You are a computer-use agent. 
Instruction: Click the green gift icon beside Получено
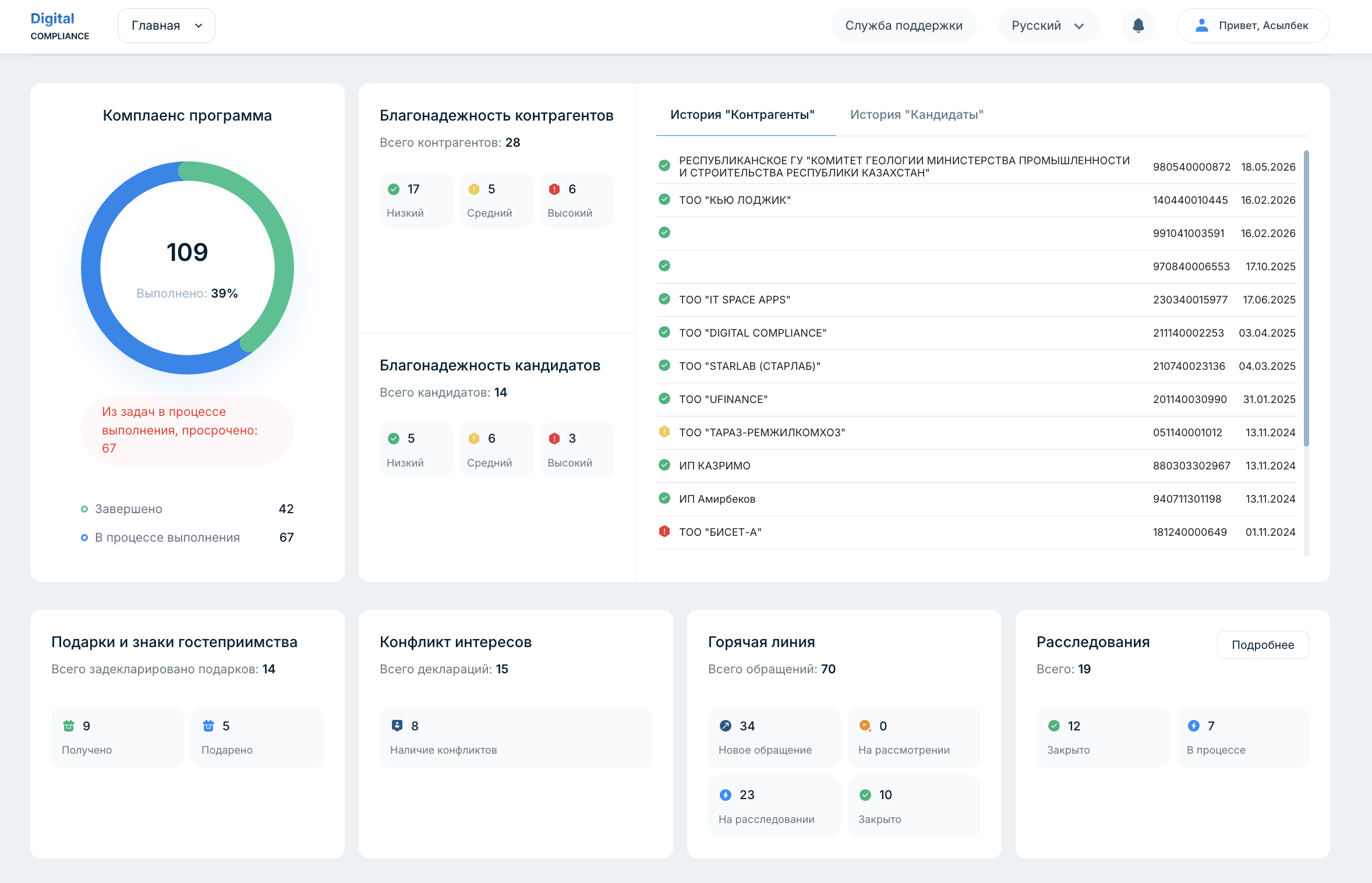click(69, 726)
